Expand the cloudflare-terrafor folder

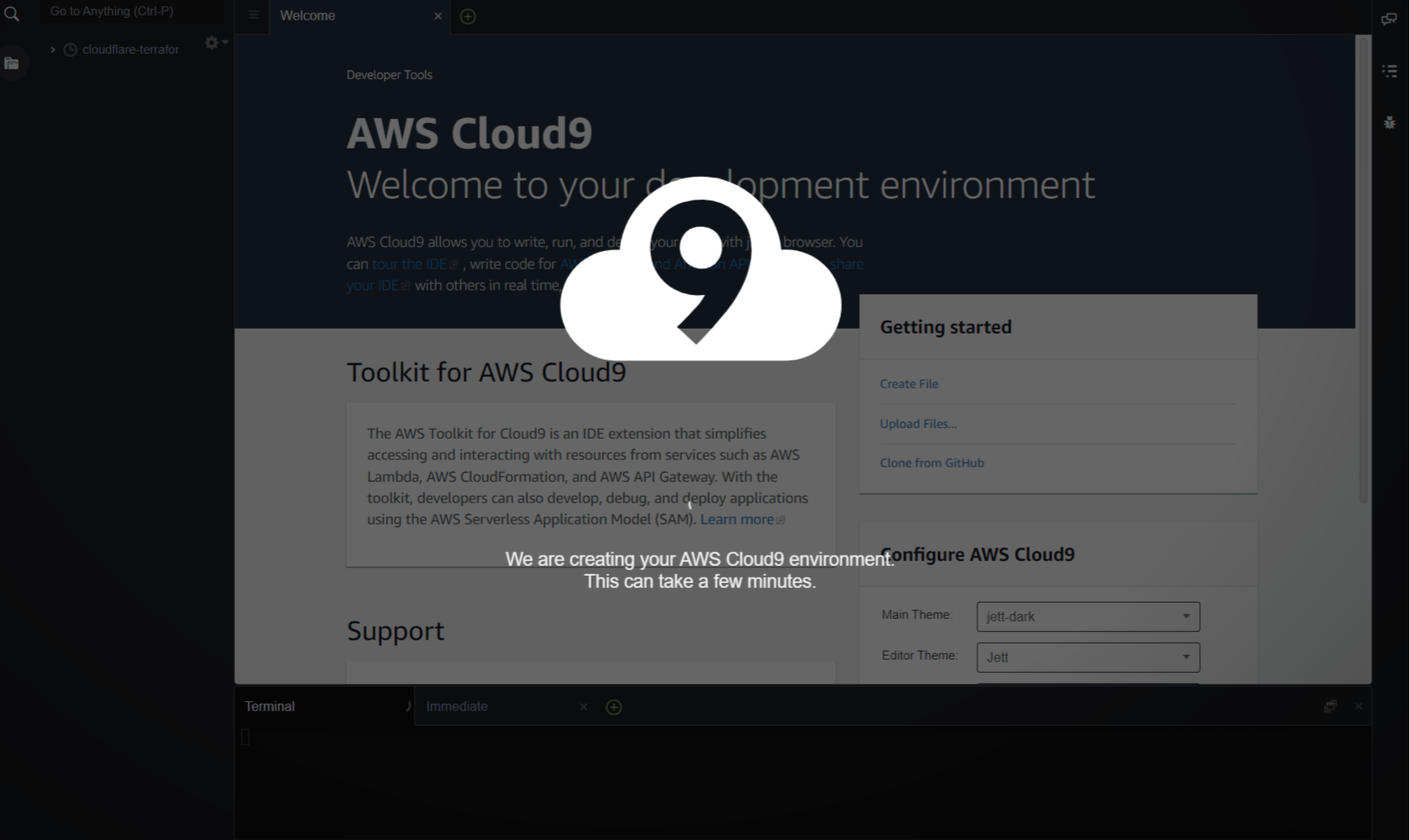tap(53, 50)
